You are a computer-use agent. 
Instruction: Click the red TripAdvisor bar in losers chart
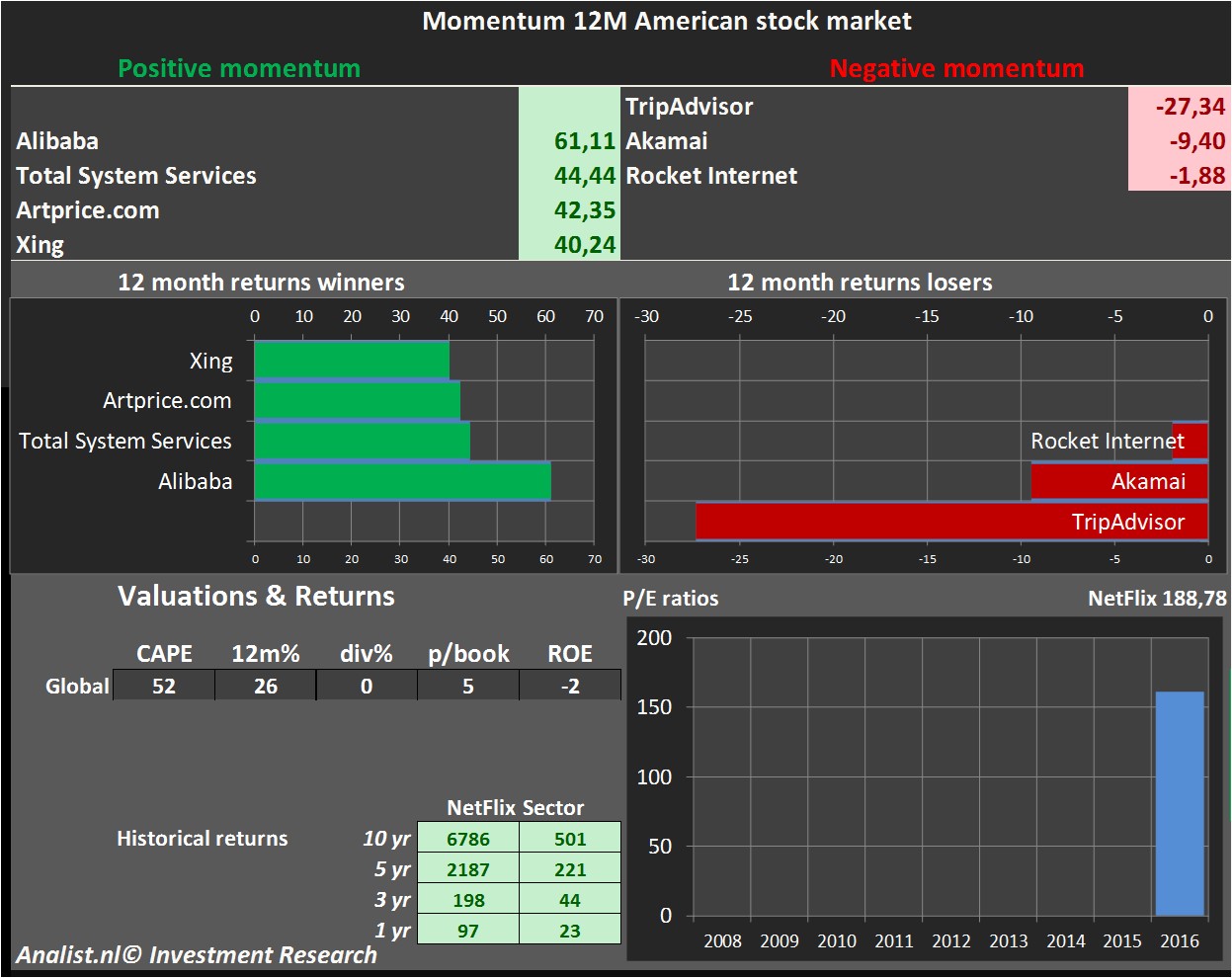pos(950,522)
